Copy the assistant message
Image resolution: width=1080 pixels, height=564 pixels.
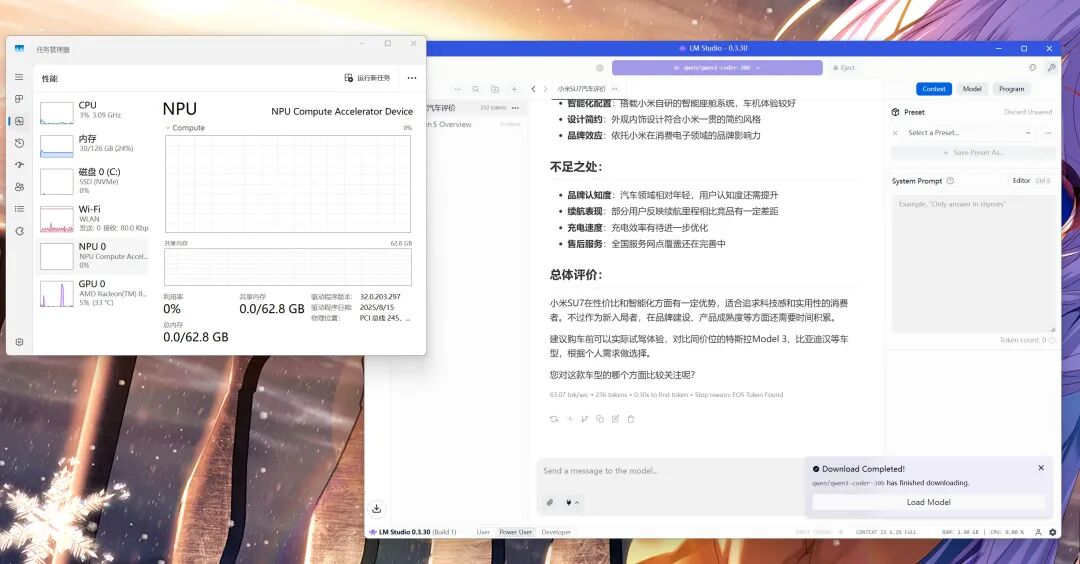(x=600, y=419)
